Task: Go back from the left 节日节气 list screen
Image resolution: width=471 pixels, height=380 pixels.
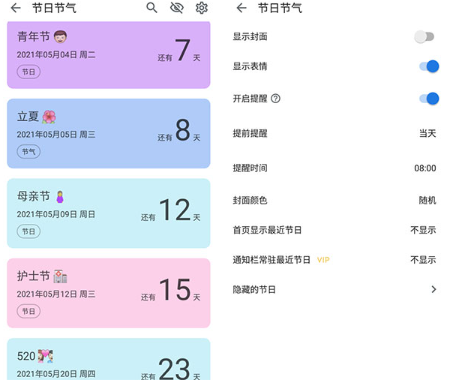Action: coord(16,8)
